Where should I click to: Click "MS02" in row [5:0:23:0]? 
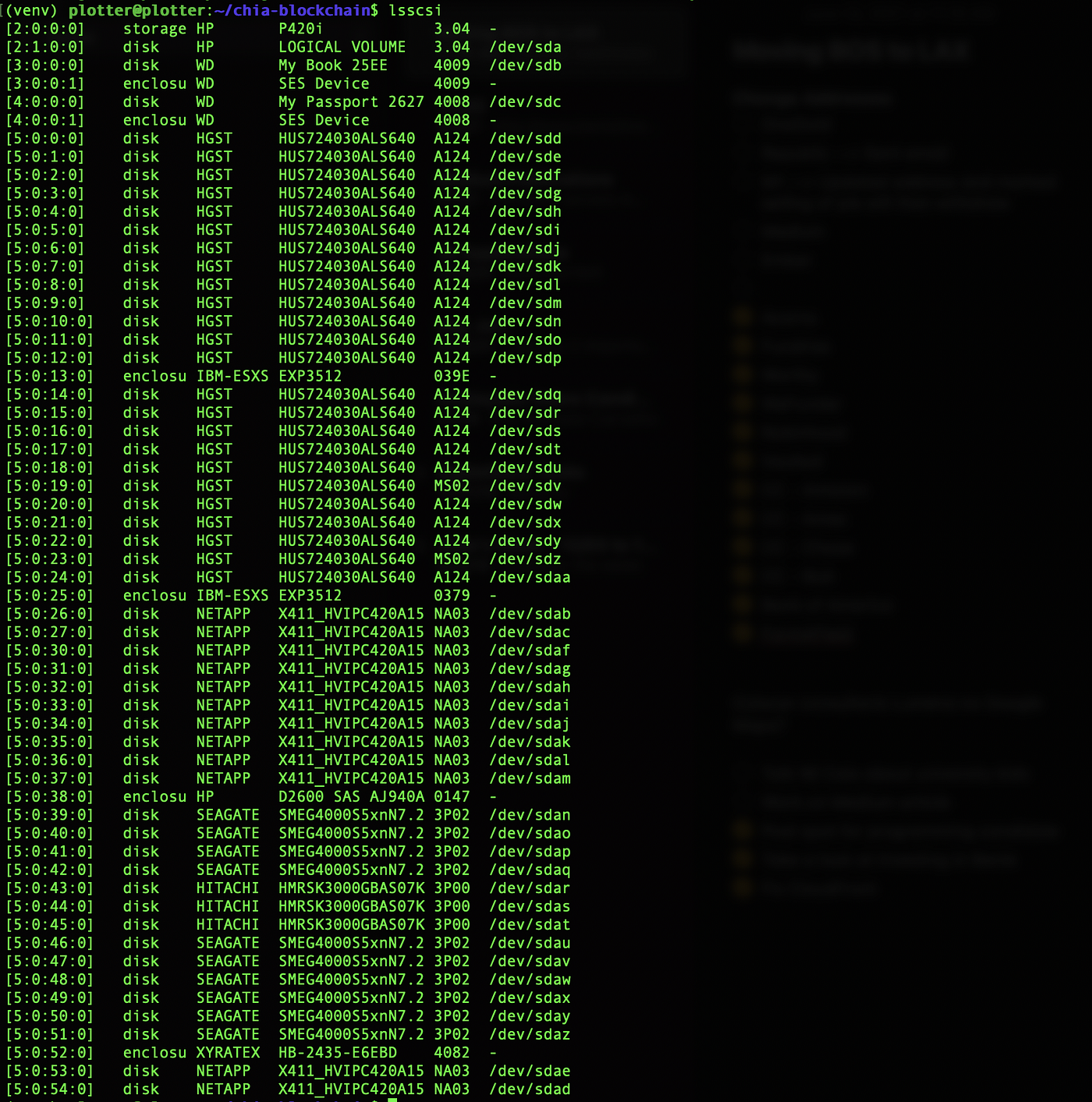point(452,559)
